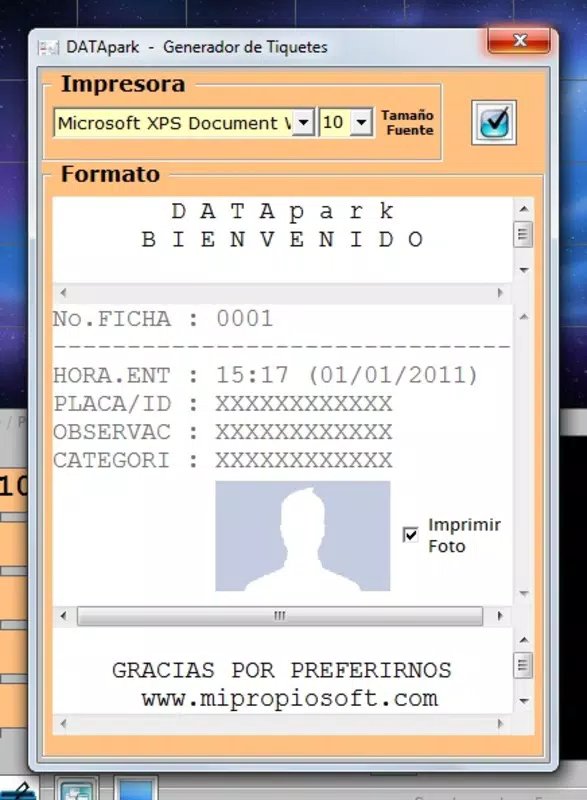
Task: Click right arrow of ticket body horizontal scrollbar
Action: [x=500, y=616]
